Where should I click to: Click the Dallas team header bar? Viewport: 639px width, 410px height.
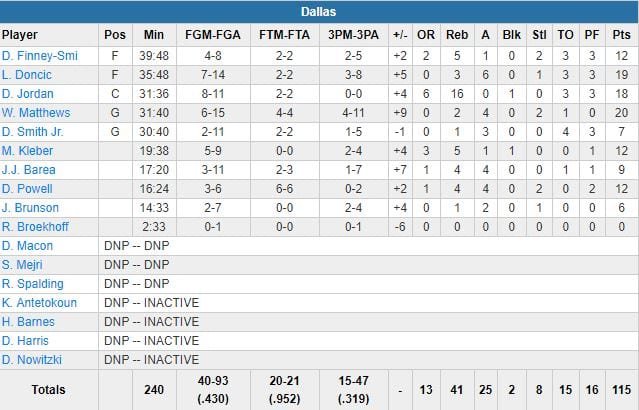point(319,12)
